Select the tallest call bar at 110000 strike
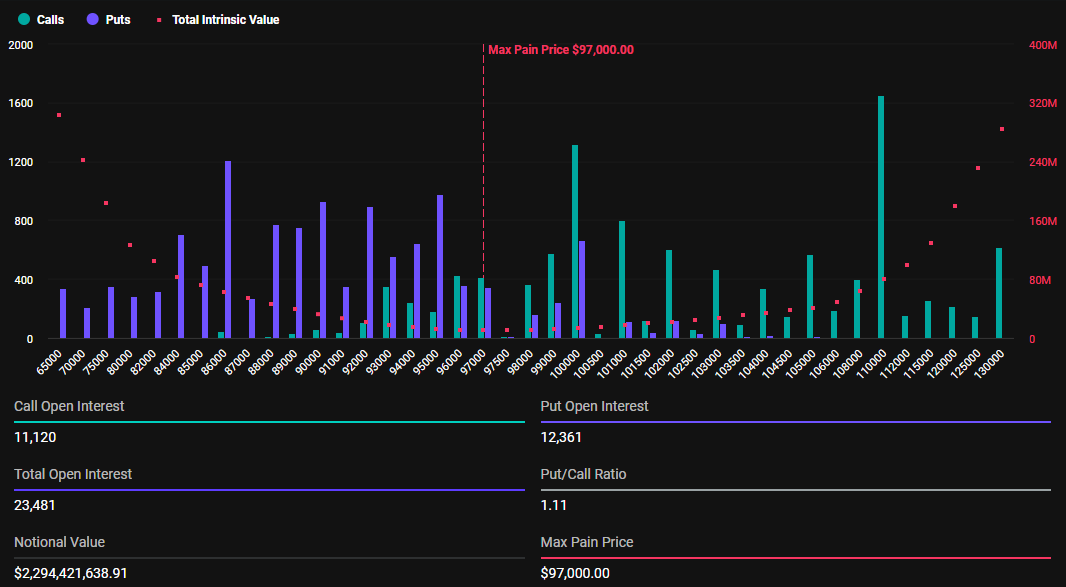The image size is (1066, 587). (x=881, y=218)
